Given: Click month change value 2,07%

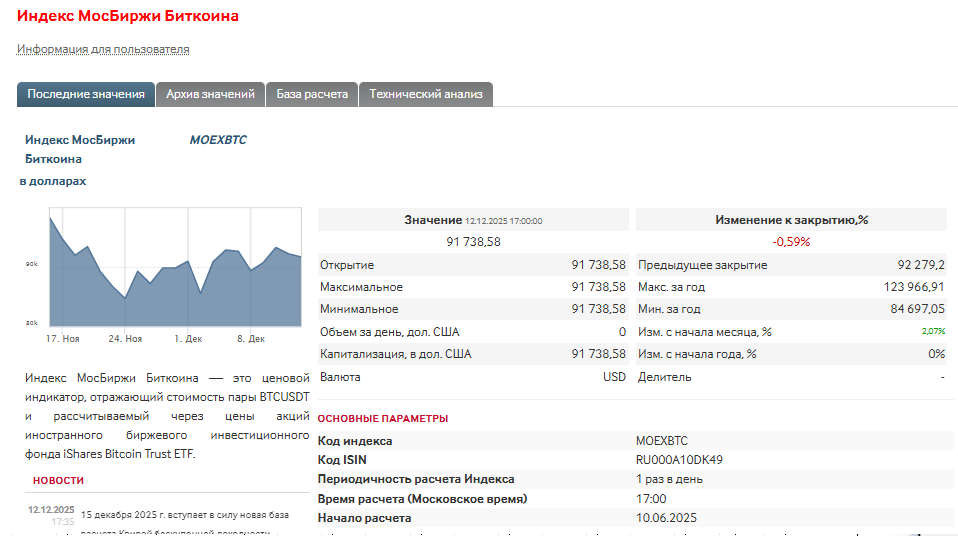Looking at the screenshot, I should [933, 331].
